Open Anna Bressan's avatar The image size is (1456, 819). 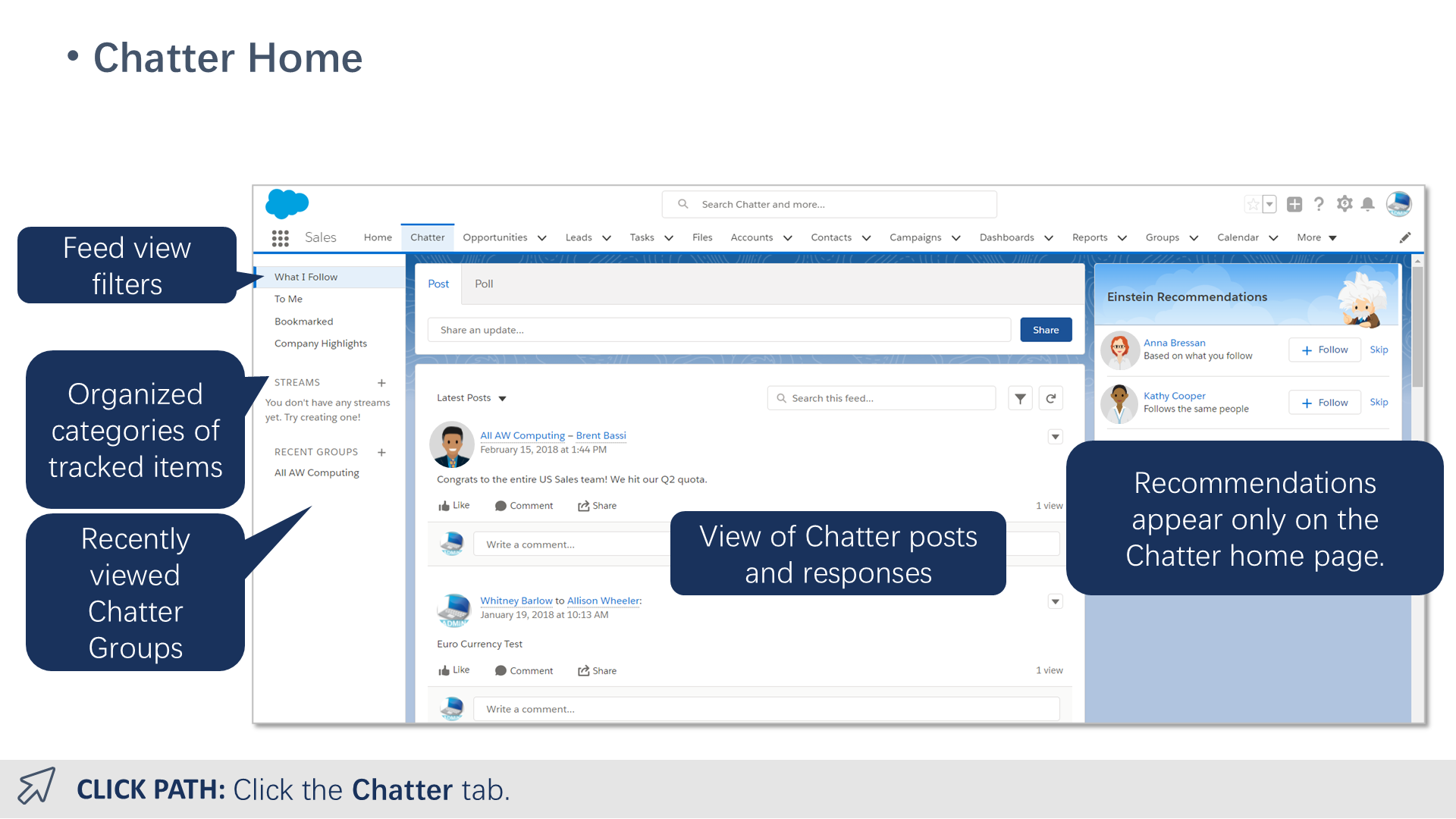click(1120, 350)
